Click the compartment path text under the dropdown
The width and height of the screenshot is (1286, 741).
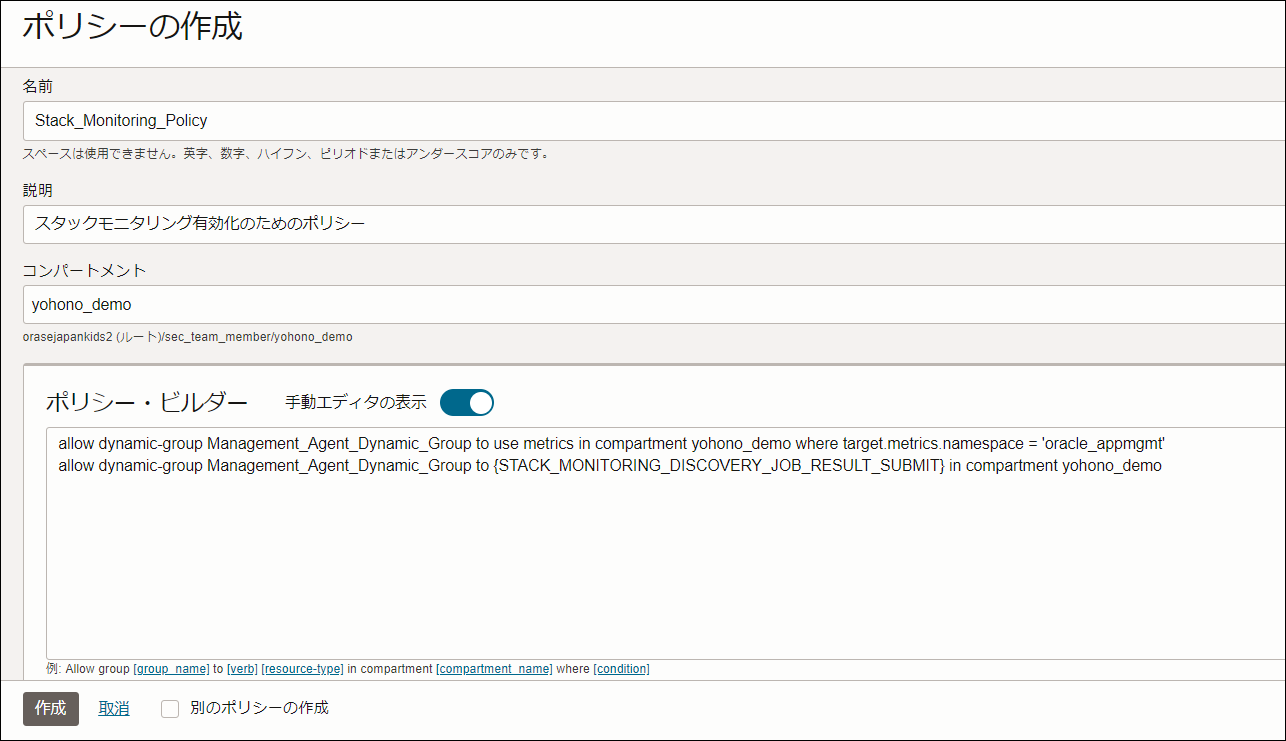tap(187, 337)
